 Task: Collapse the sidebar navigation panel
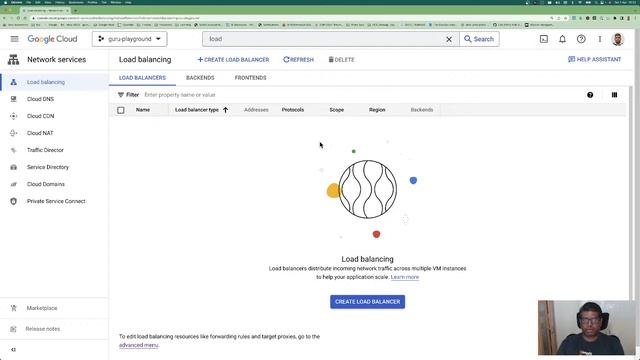tap(13, 350)
